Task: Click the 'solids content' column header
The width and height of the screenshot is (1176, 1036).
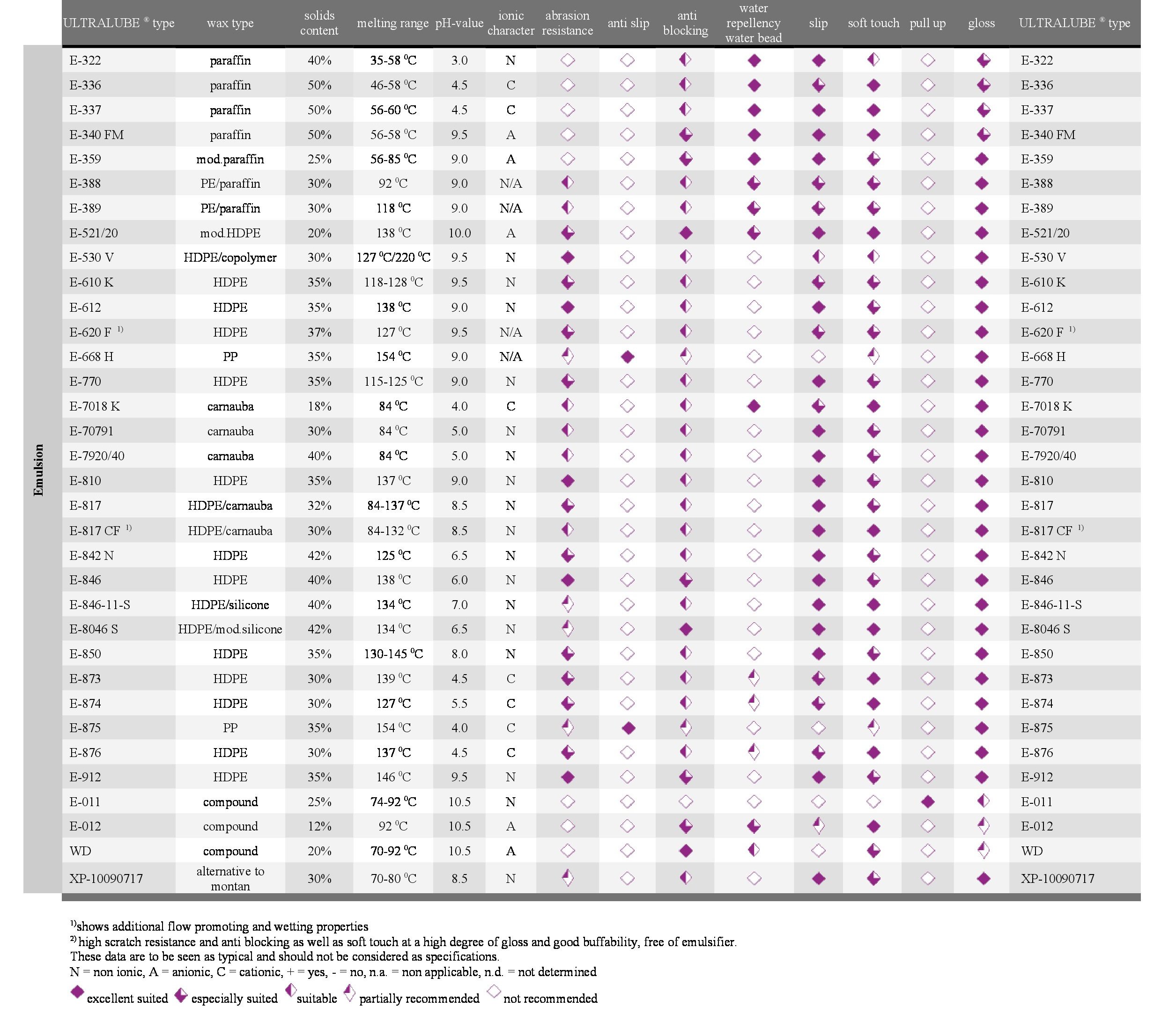Action: click(319, 23)
